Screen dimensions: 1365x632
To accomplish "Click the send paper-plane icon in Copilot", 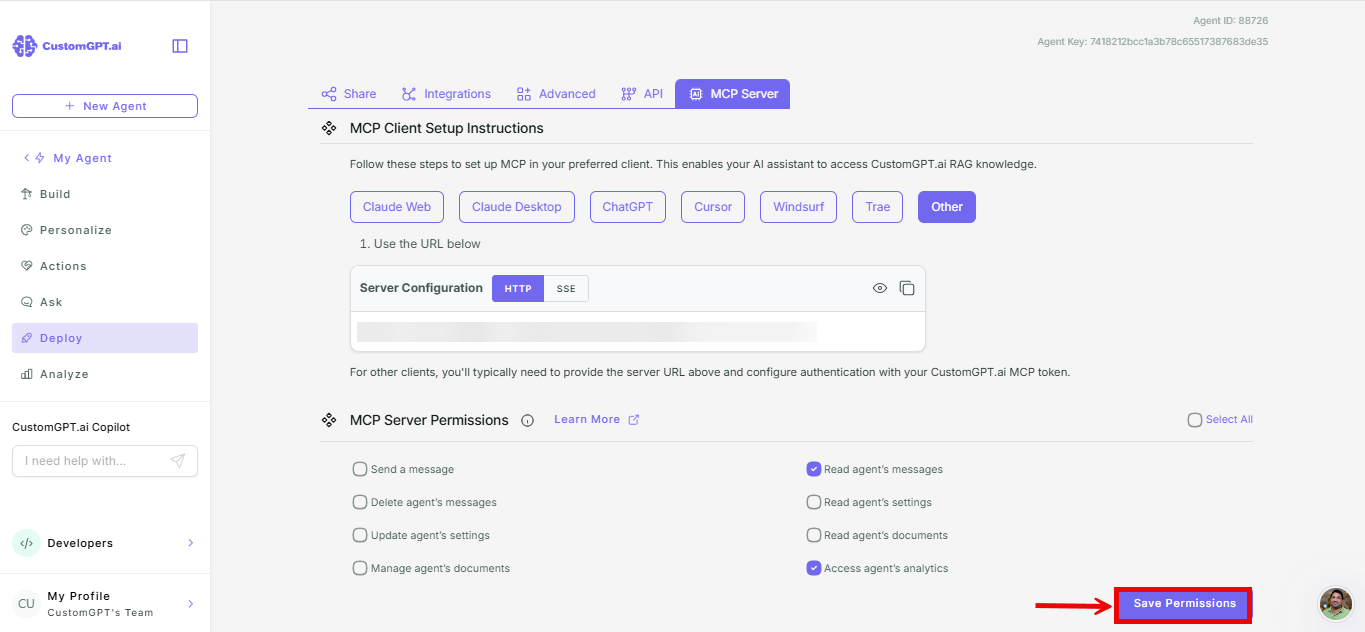I will click(x=178, y=461).
